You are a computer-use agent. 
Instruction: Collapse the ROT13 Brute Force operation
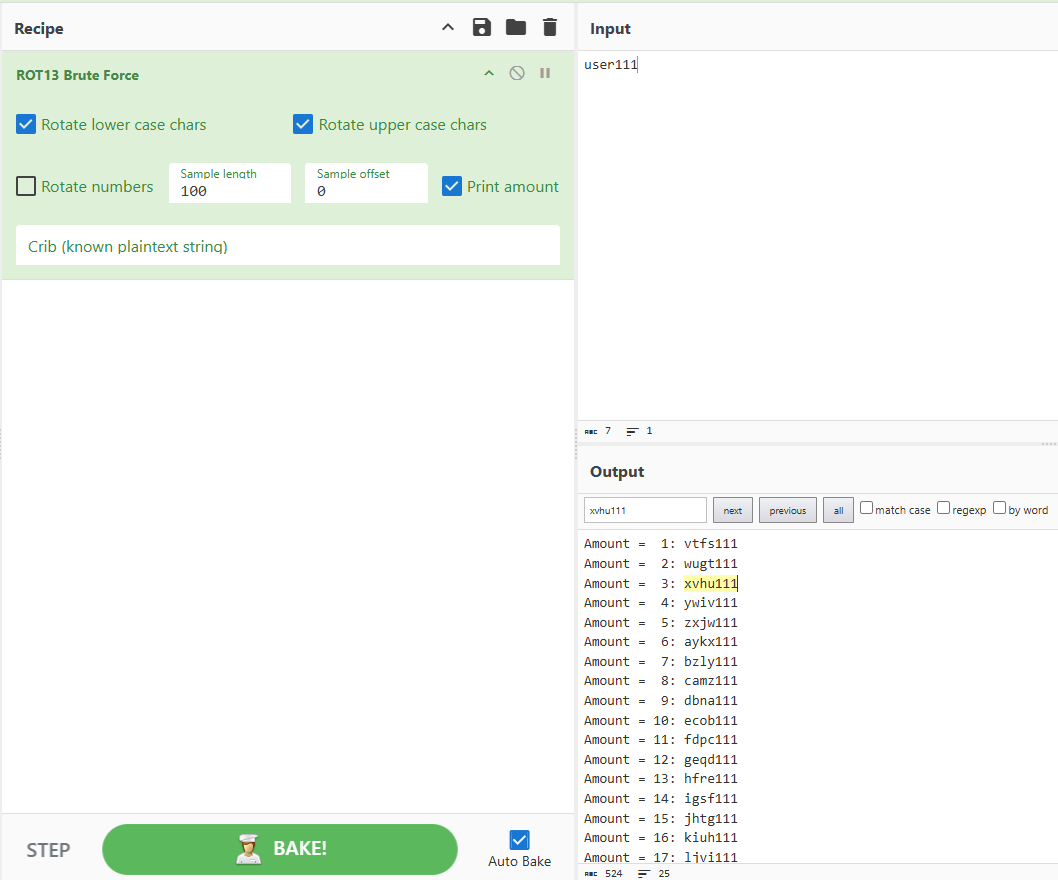click(x=489, y=74)
